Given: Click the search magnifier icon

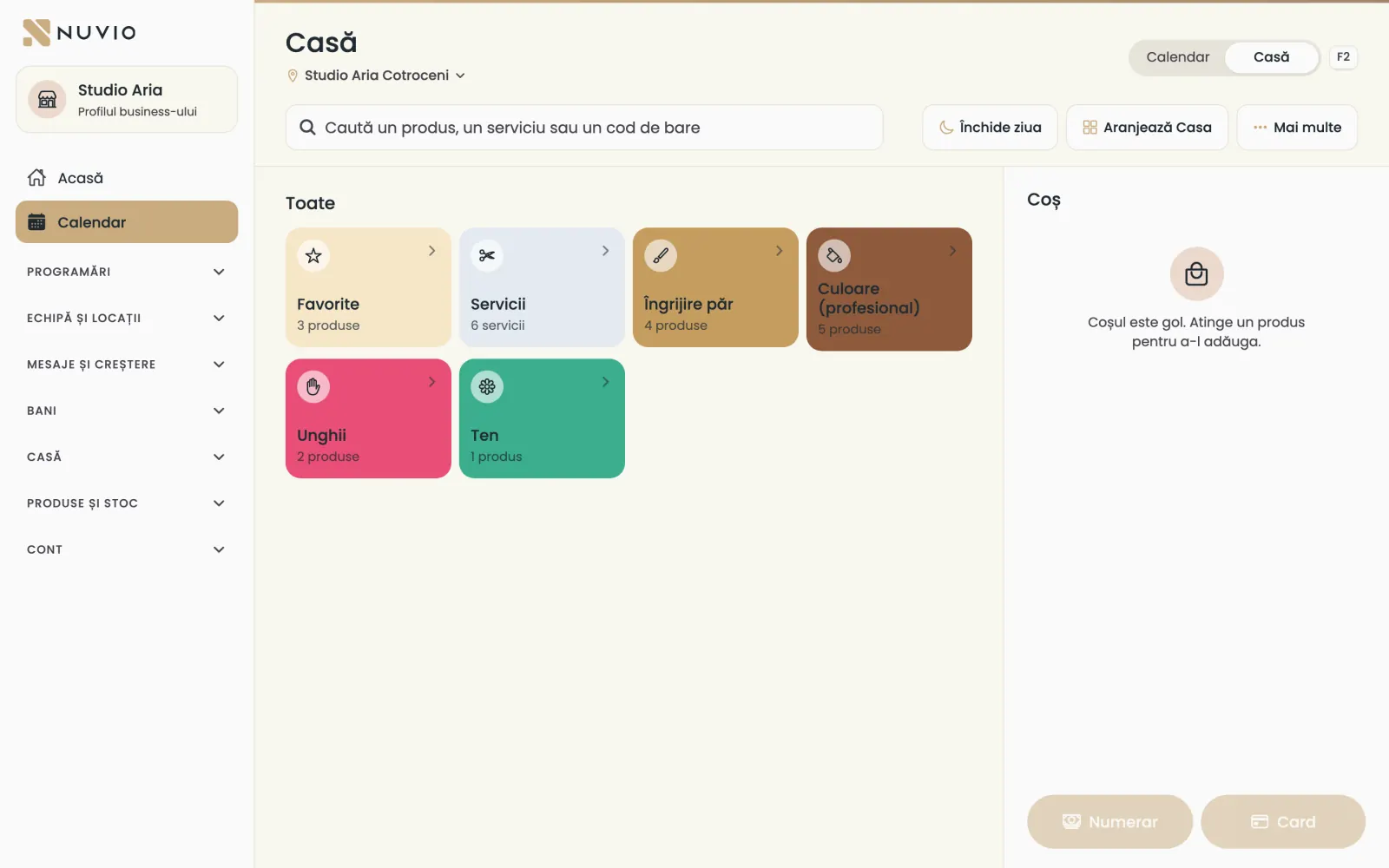Looking at the screenshot, I should pos(307,128).
